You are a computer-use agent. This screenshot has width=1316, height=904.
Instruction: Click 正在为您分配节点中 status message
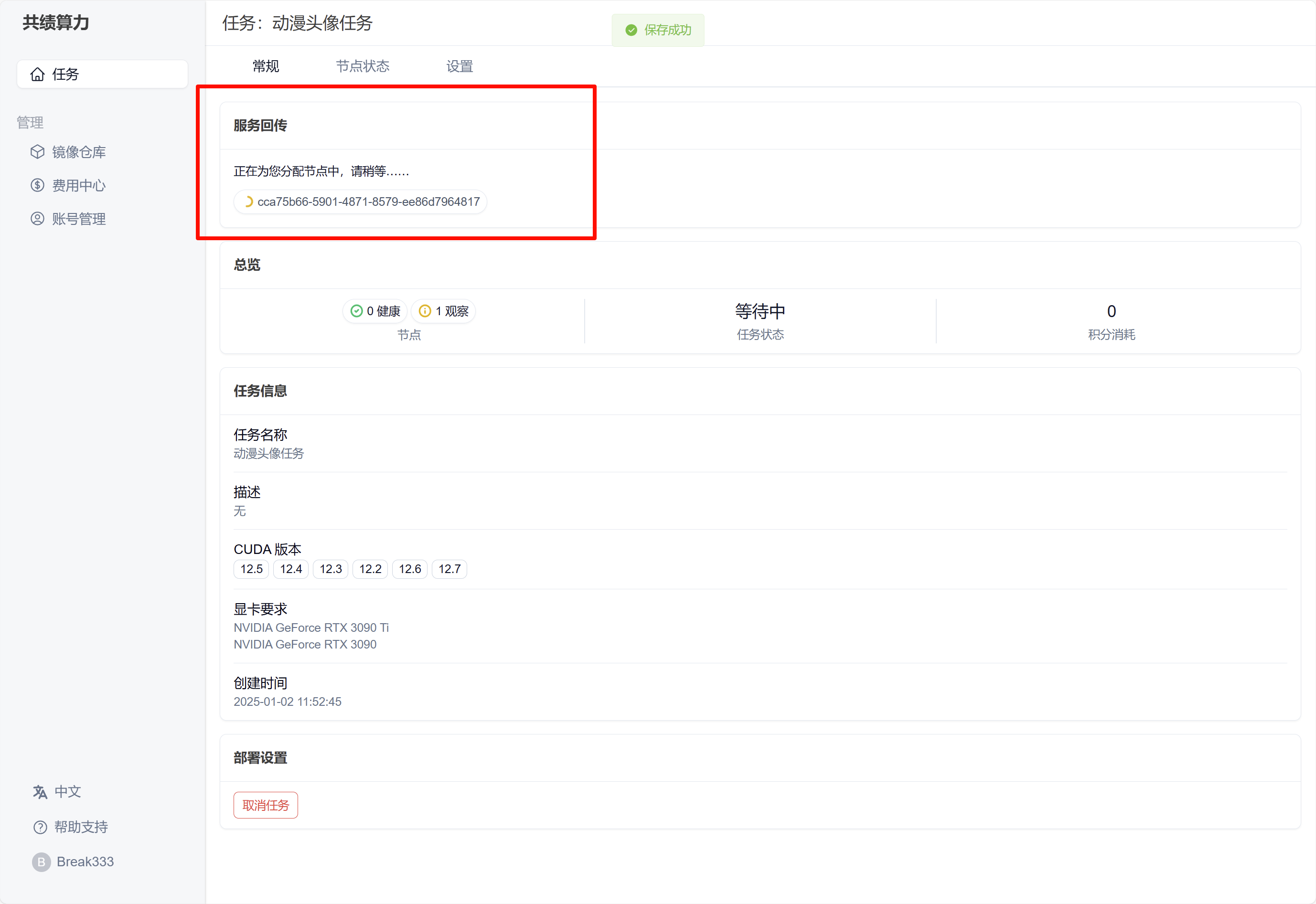(321, 171)
